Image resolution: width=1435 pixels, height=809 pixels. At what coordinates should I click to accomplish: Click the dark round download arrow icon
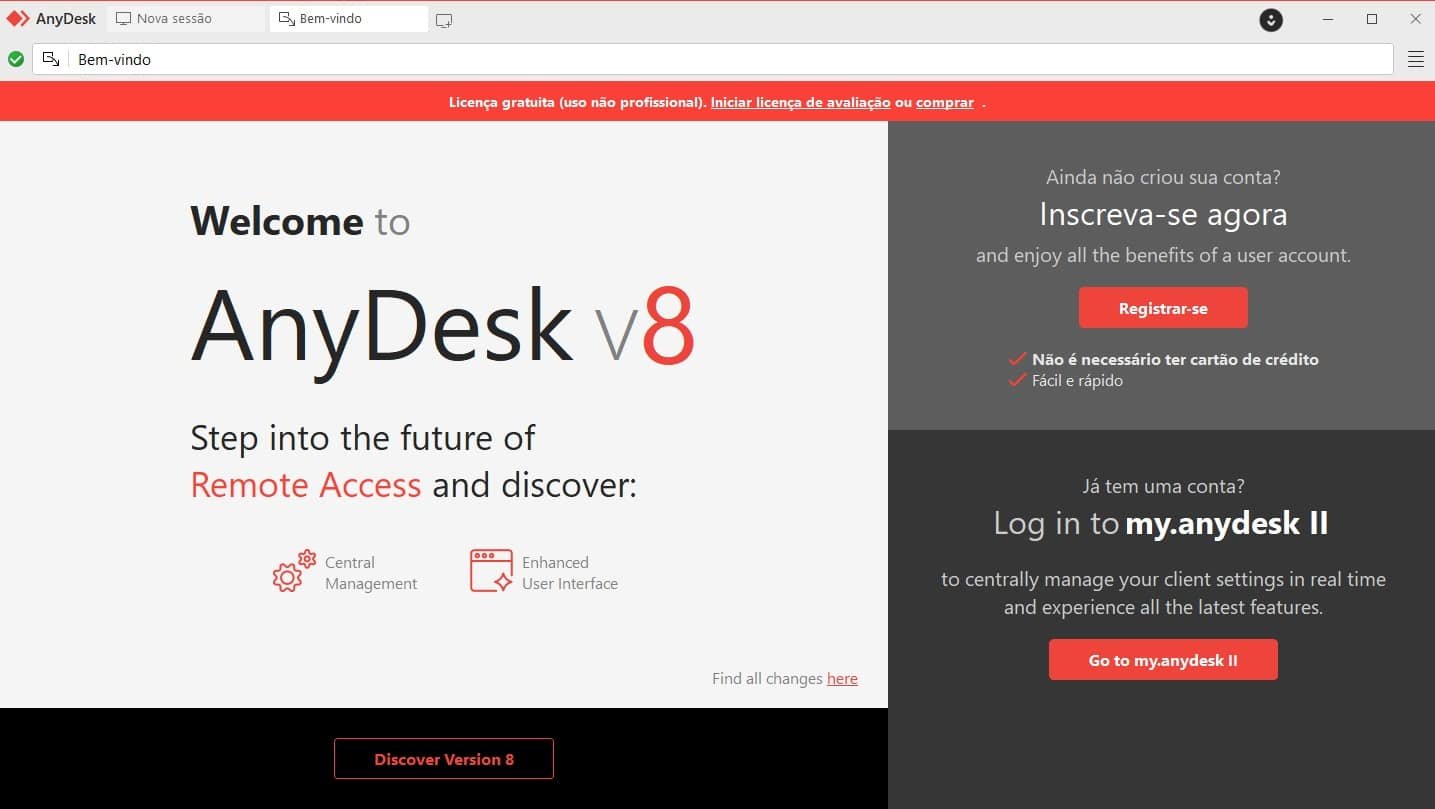point(1271,19)
